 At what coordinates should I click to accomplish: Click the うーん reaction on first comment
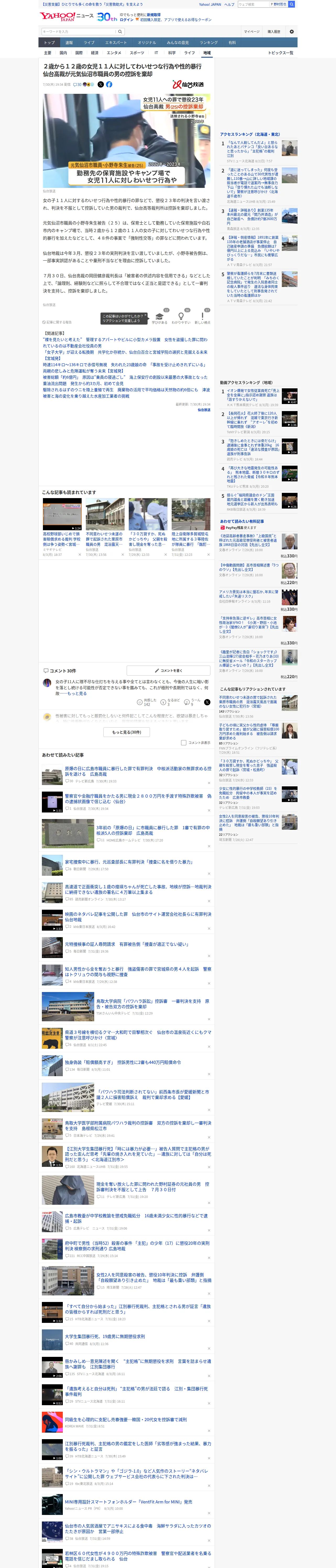pyautogui.click(x=193, y=702)
